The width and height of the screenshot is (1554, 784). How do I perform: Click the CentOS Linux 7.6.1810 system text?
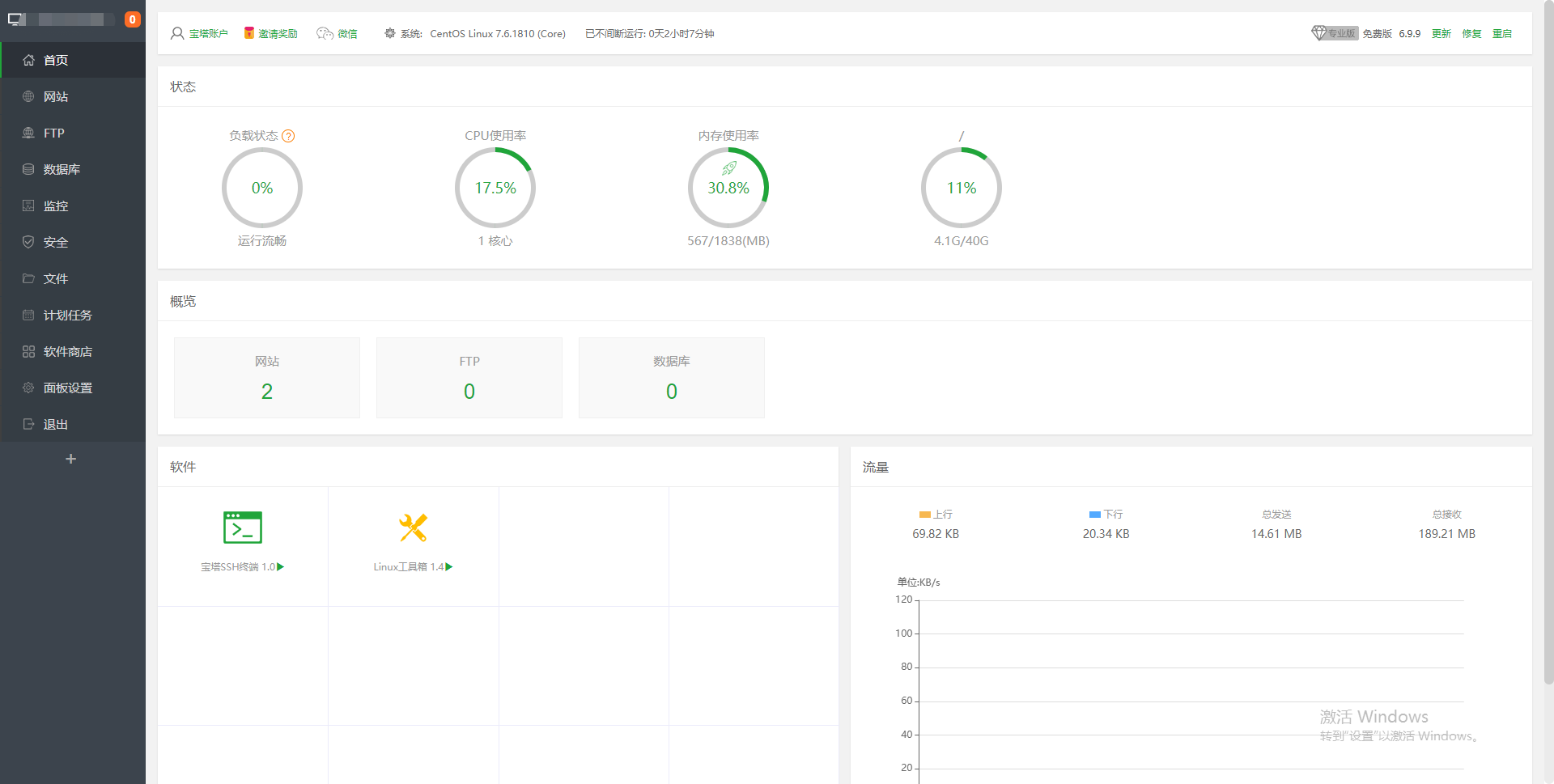tap(498, 34)
